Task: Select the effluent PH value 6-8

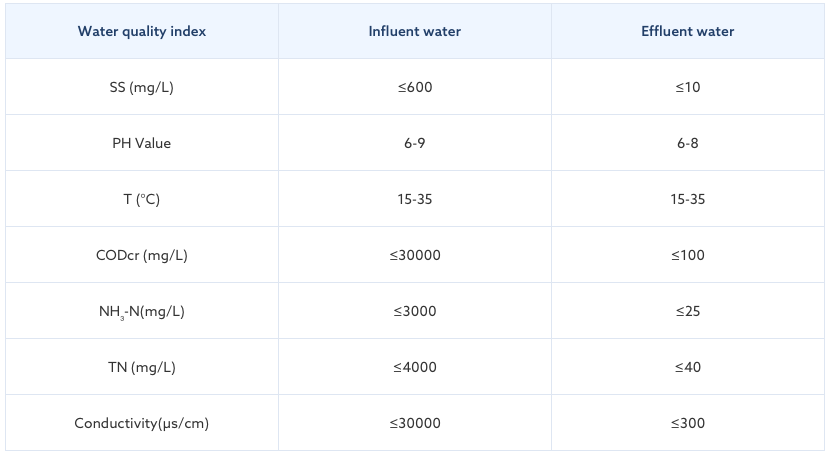Action: (687, 143)
